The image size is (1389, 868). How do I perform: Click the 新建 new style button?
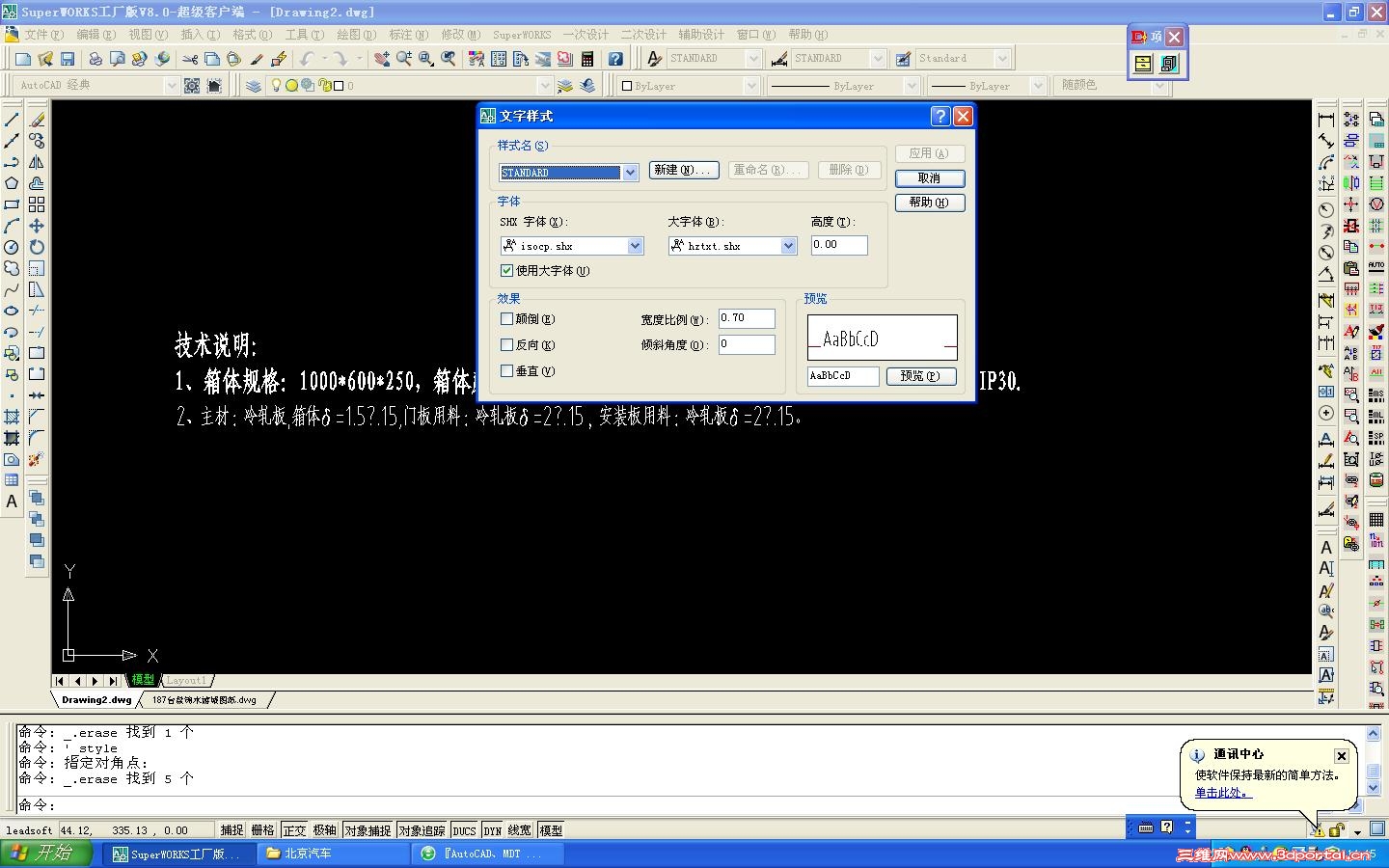(x=684, y=170)
